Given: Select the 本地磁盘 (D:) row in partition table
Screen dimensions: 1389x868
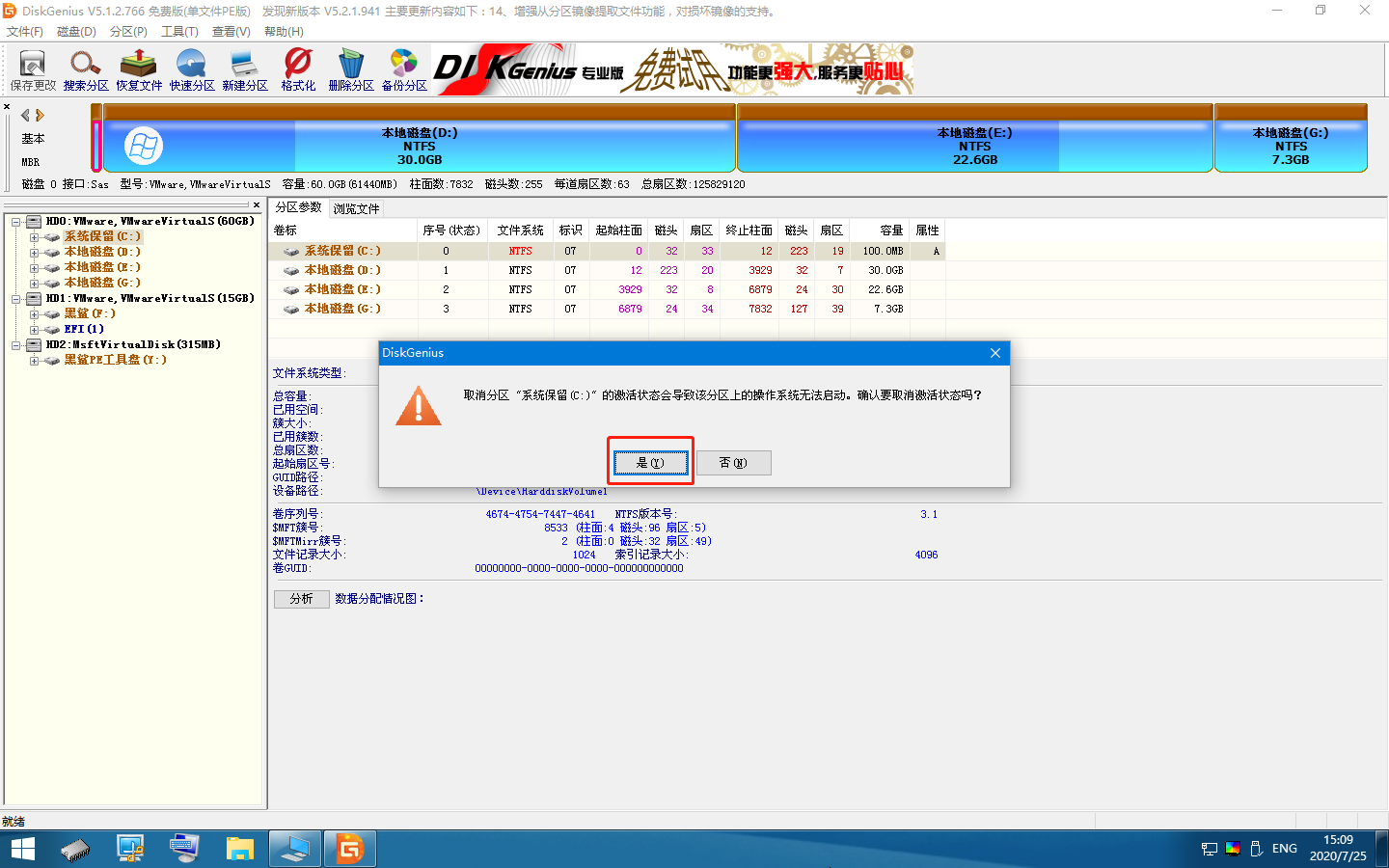Looking at the screenshot, I should point(608,270).
